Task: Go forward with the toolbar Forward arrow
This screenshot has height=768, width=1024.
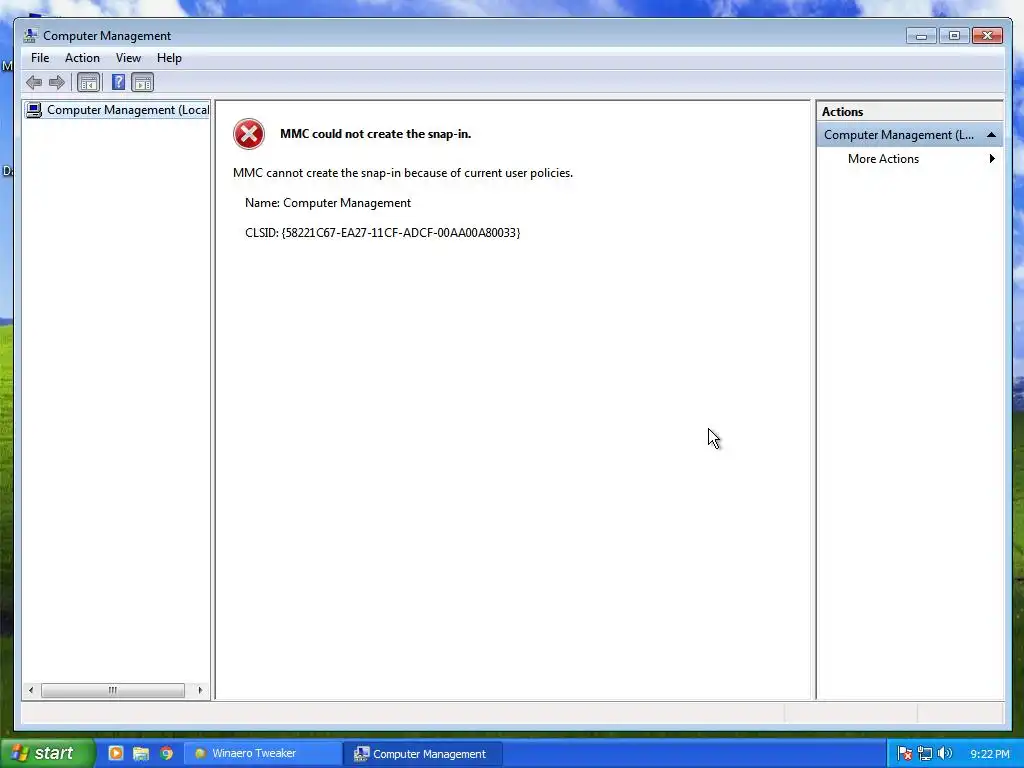Action: pos(57,82)
